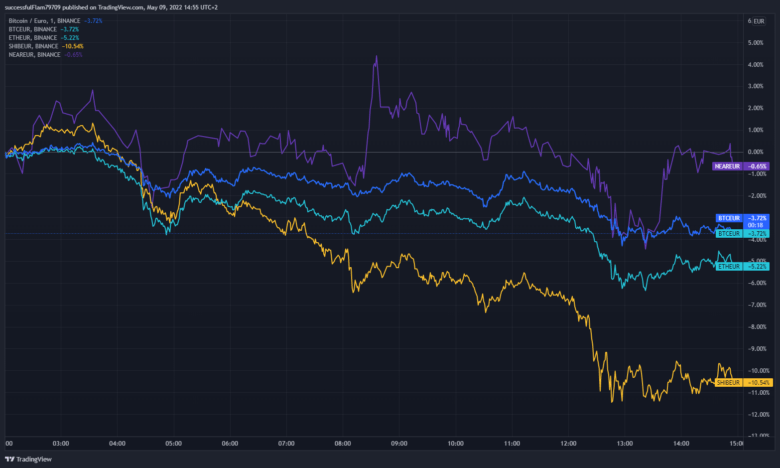Click the -8.00% mark on the price axis
This screenshot has width=780, height=468.
coord(756,327)
